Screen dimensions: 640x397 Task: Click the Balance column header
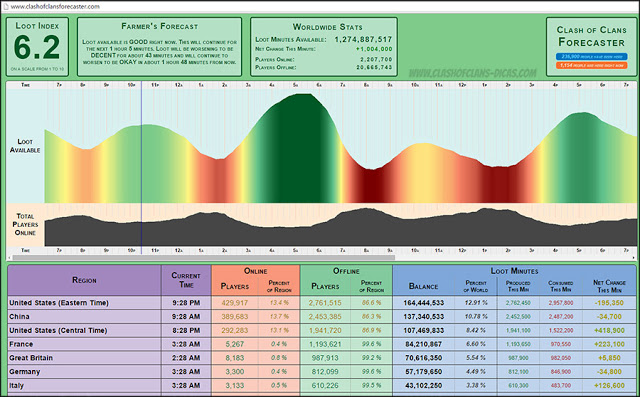click(x=423, y=286)
